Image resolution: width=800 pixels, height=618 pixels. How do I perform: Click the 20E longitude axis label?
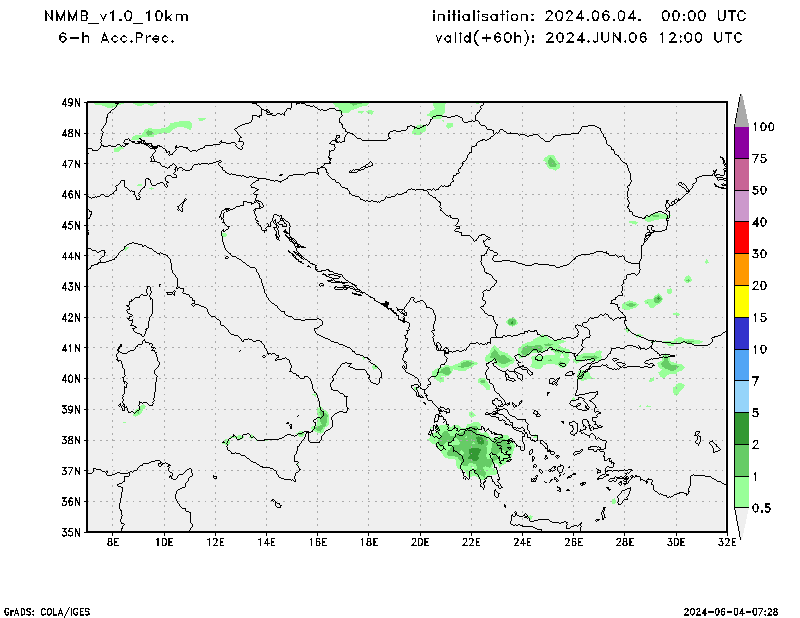tap(419, 543)
